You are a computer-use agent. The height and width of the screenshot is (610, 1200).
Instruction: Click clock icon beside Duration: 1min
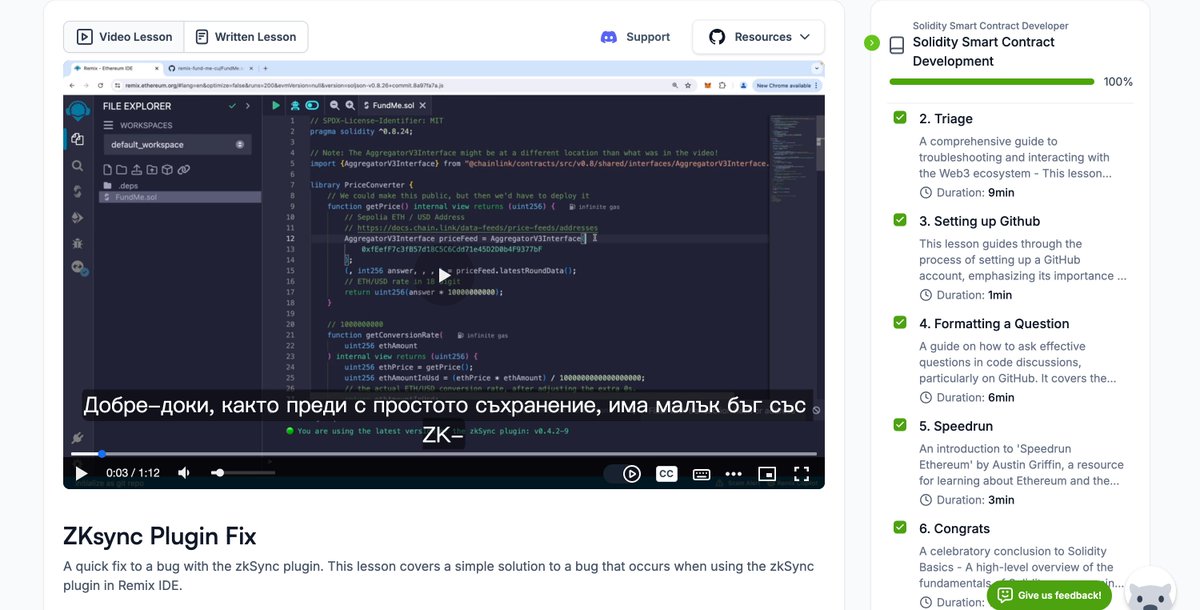pyautogui.click(x=926, y=295)
